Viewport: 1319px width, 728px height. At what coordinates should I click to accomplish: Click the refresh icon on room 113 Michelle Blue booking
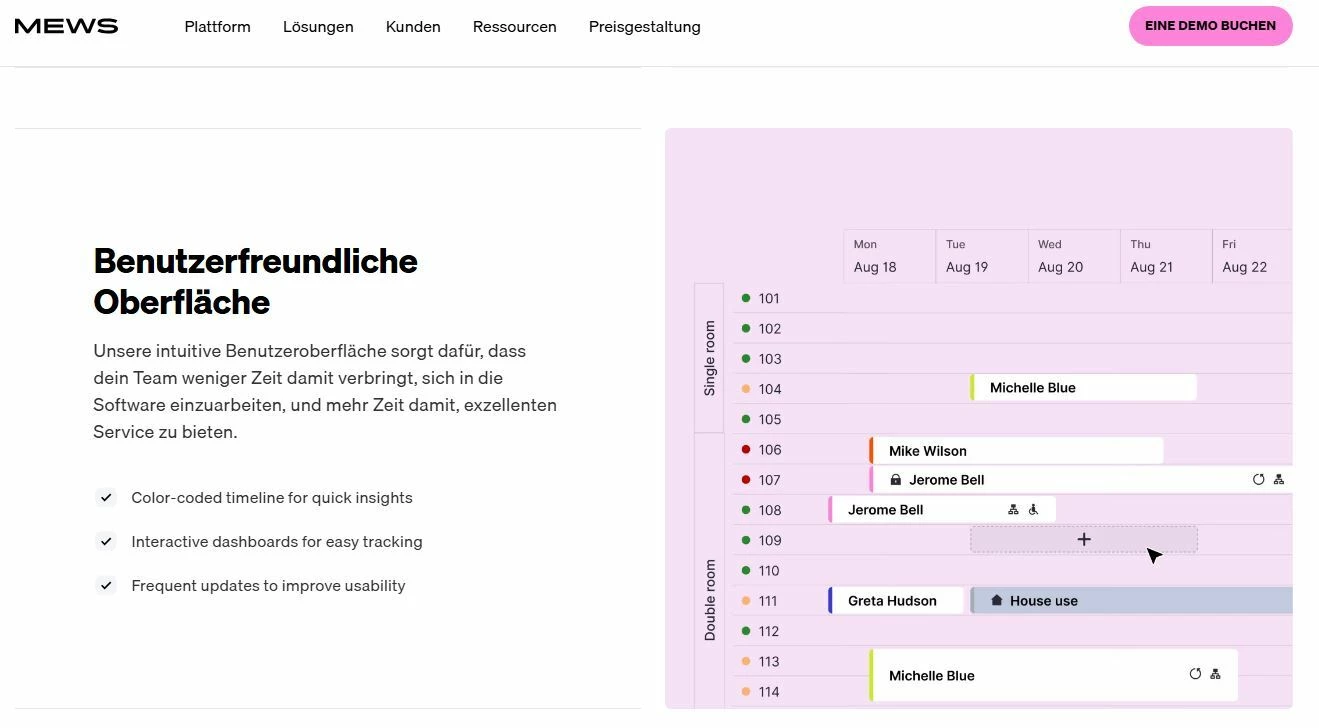[x=1195, y=674]
